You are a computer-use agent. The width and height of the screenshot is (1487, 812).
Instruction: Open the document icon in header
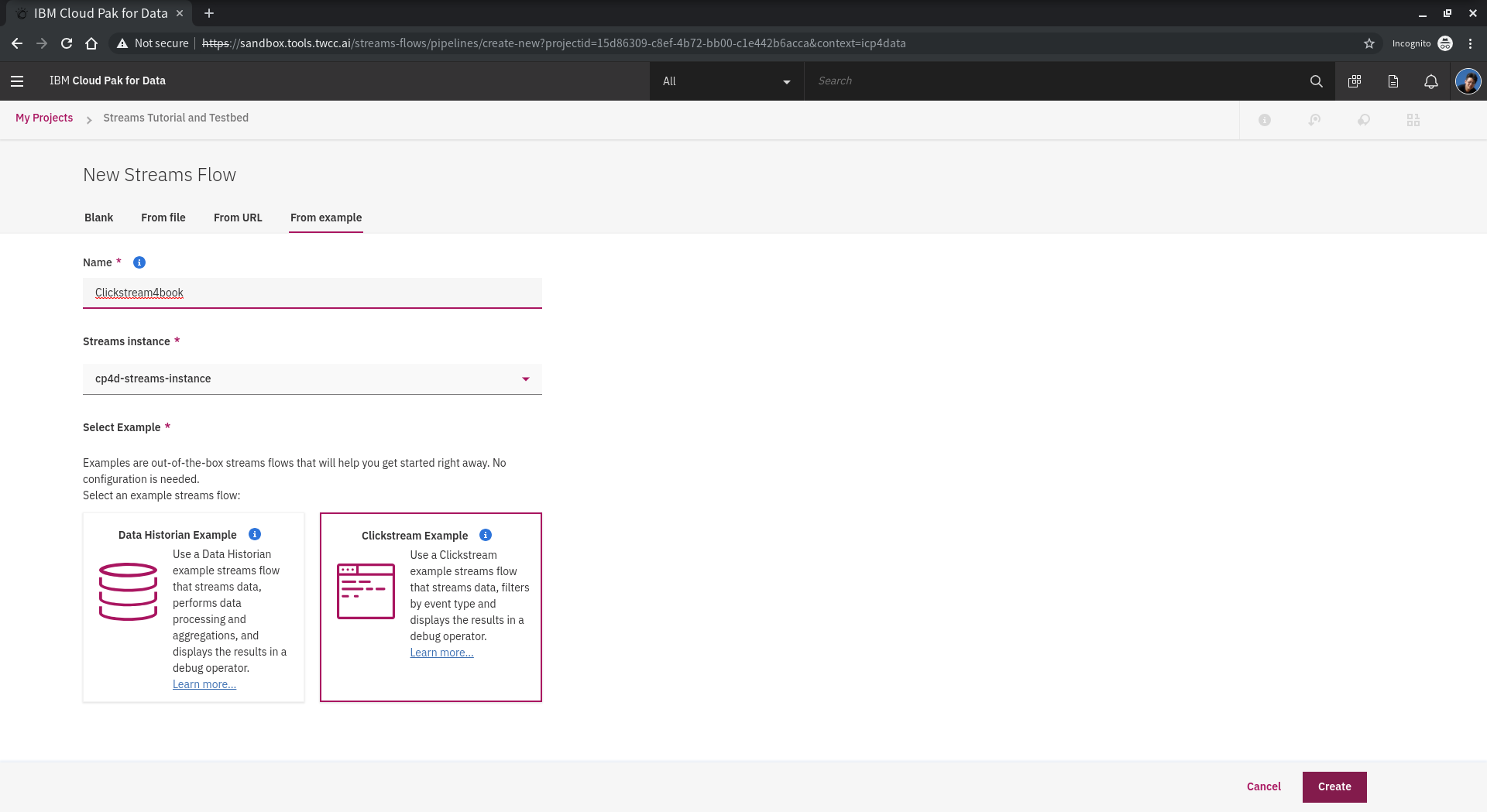1393,81
